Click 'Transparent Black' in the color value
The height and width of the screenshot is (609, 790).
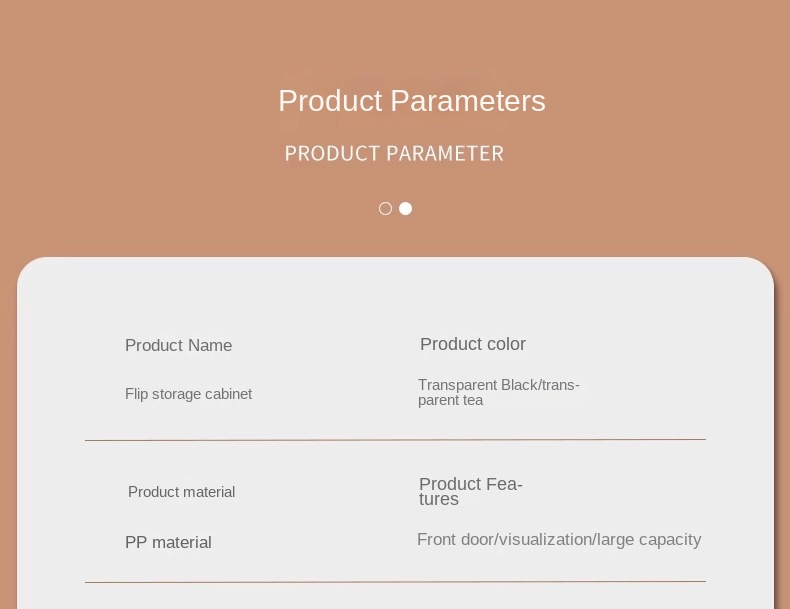point(478,385)
